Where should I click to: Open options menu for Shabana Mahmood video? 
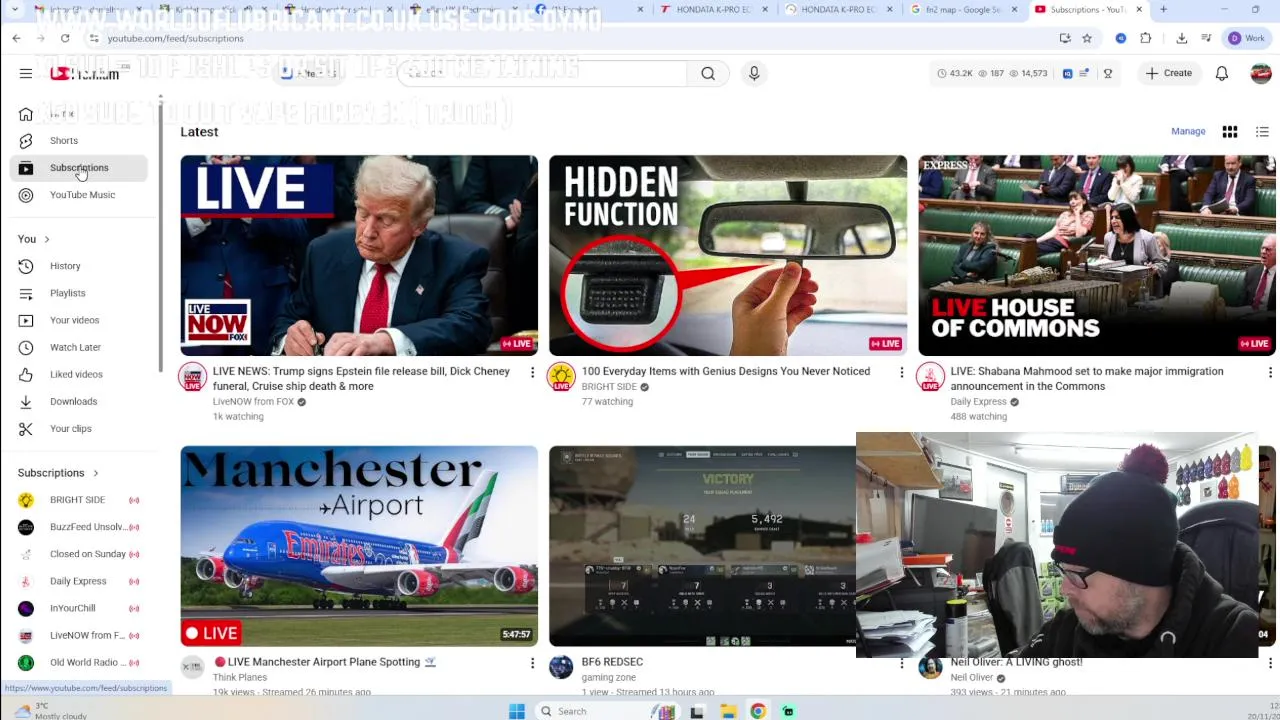coord(1270,373)
